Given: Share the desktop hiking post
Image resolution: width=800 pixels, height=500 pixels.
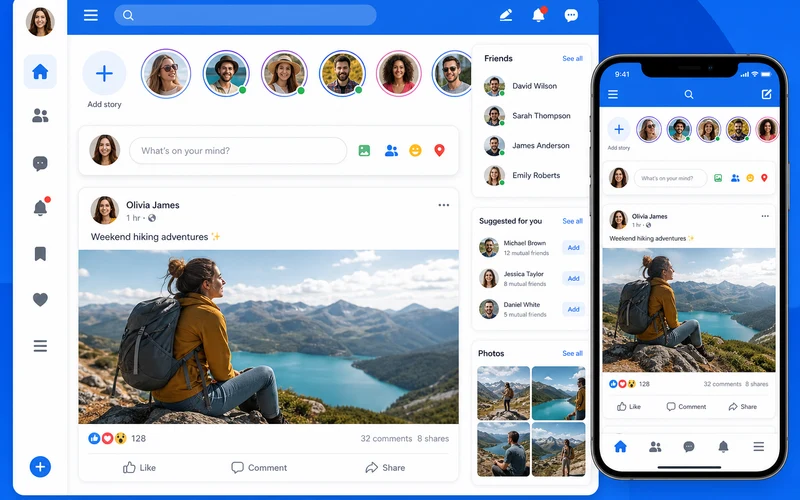Looking at the screenshot, I should (x=385, y=467).
